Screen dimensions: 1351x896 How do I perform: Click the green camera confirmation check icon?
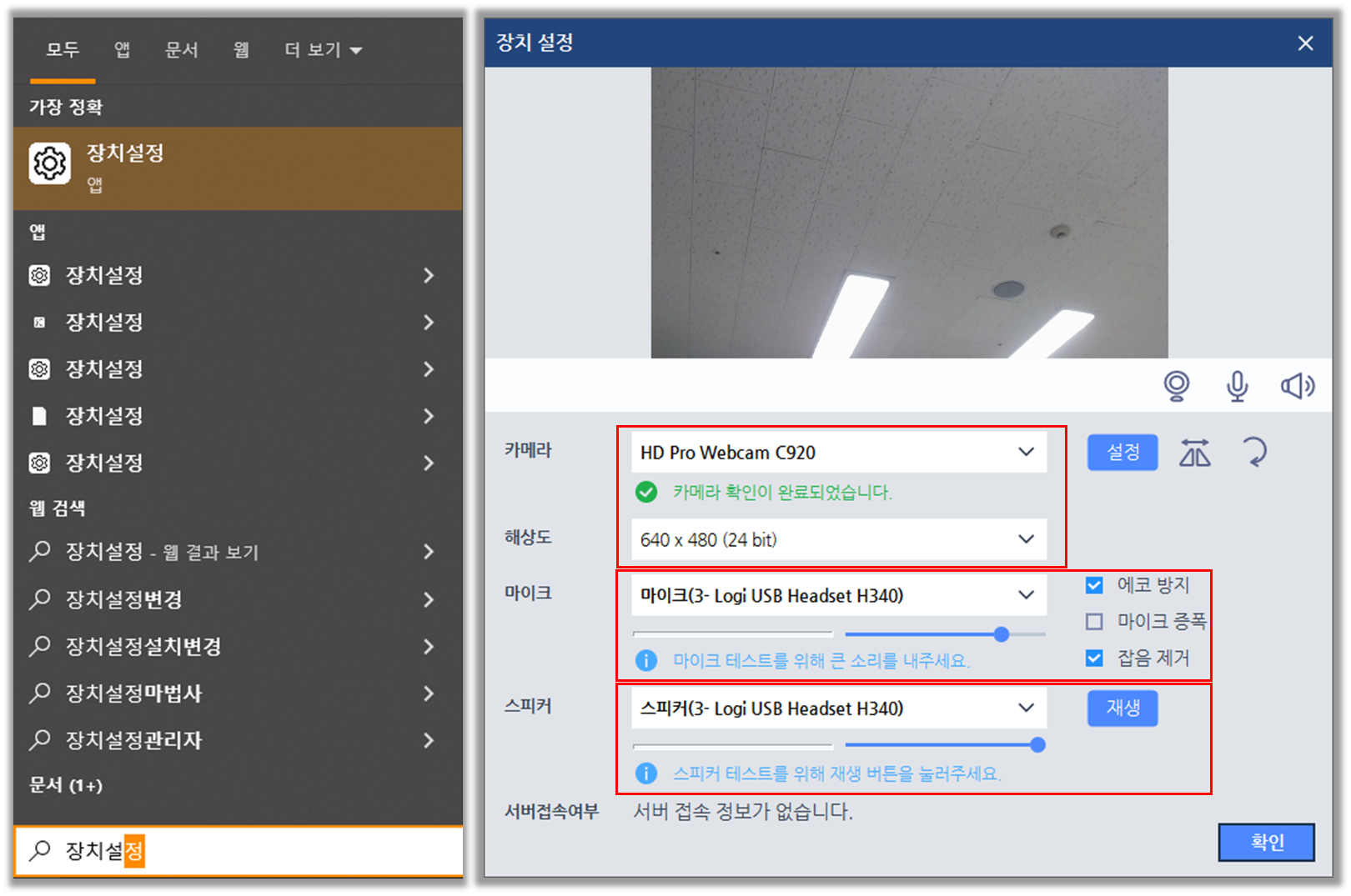tap(645, 492)
